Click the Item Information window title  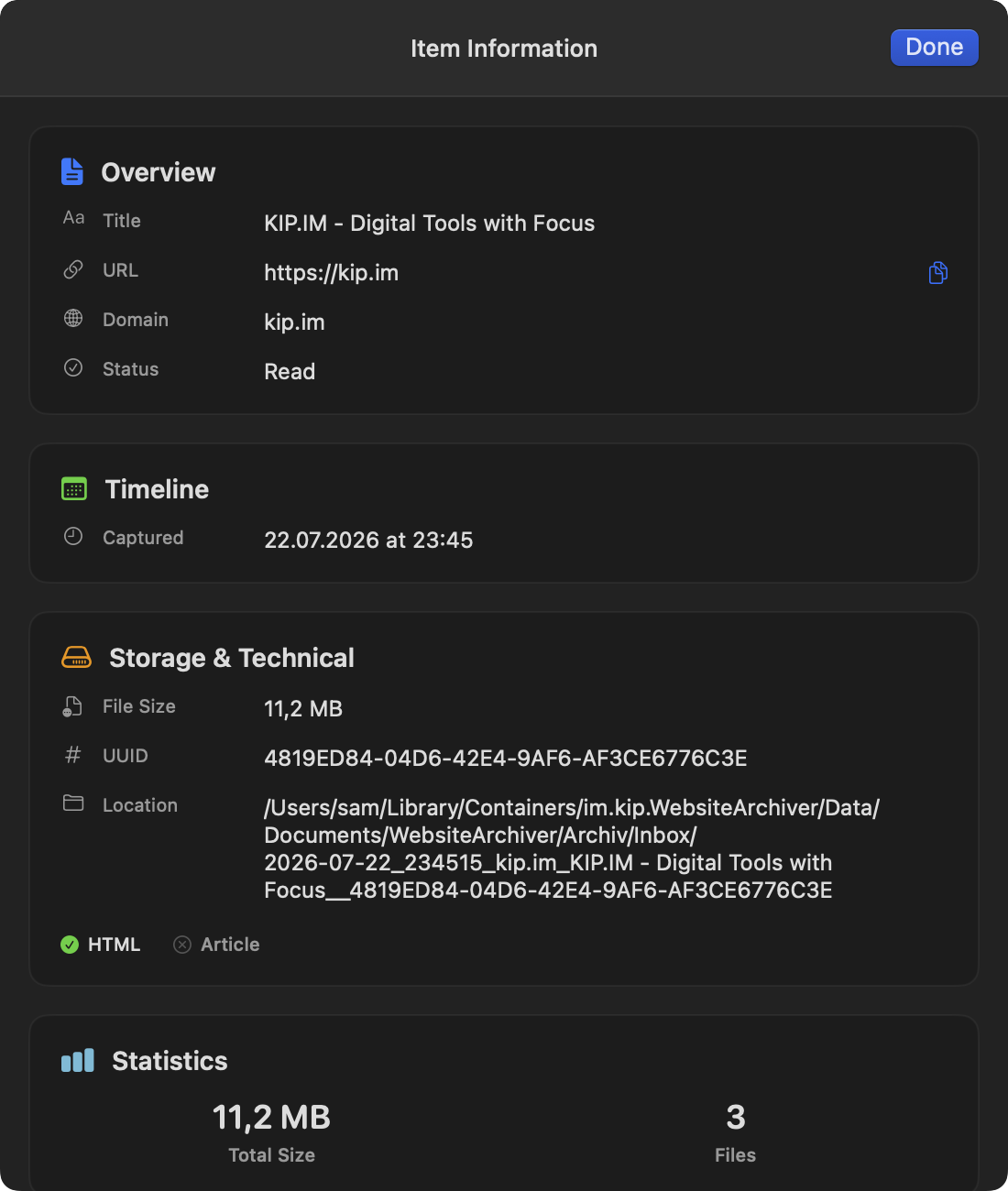[x=504, y=49]
